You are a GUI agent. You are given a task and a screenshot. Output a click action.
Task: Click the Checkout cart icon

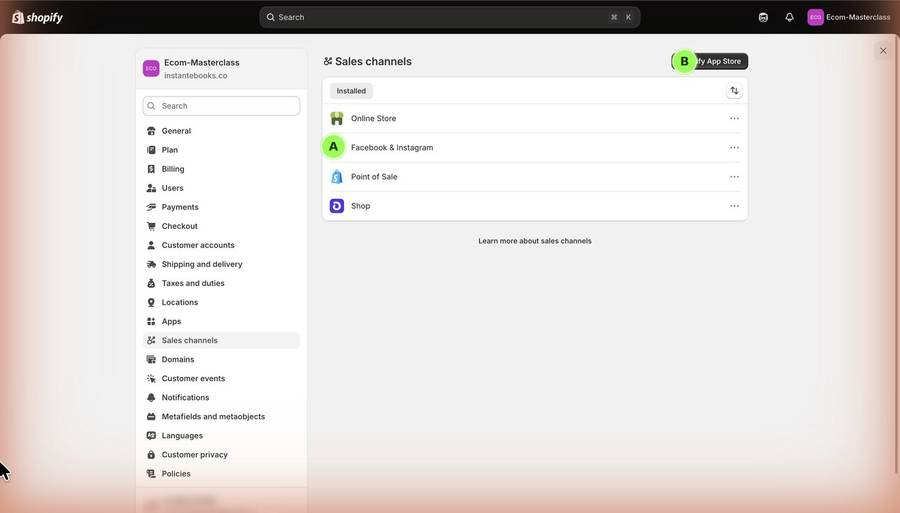(151, 226)
